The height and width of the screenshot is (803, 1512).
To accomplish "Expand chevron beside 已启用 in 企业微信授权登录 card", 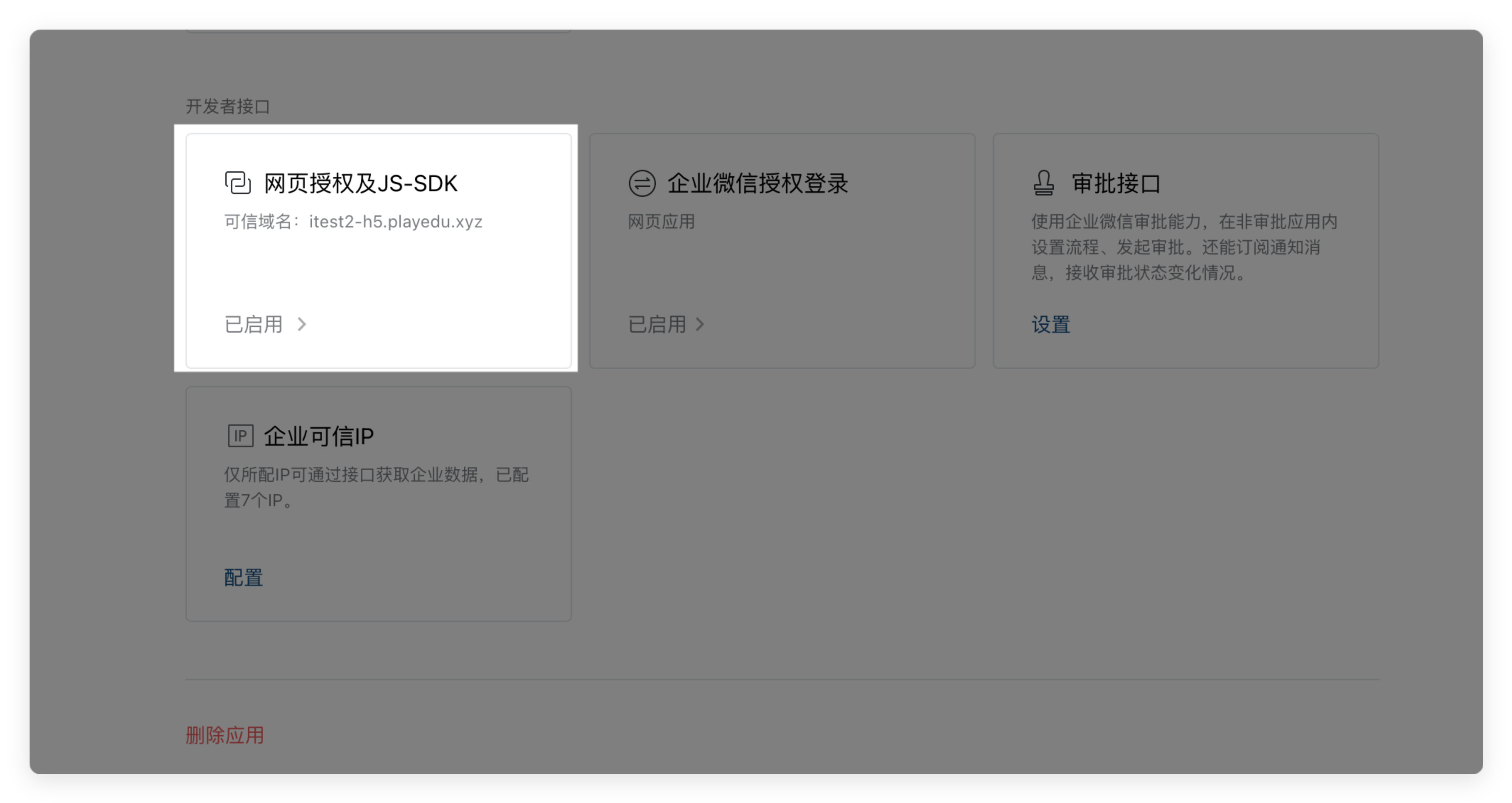I will (x=700, y=324).
